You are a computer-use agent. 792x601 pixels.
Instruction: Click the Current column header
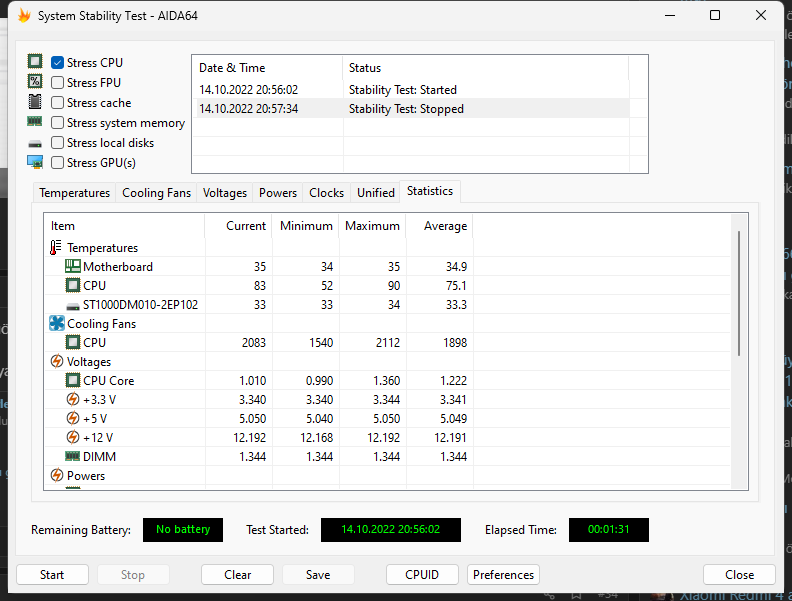238,226
